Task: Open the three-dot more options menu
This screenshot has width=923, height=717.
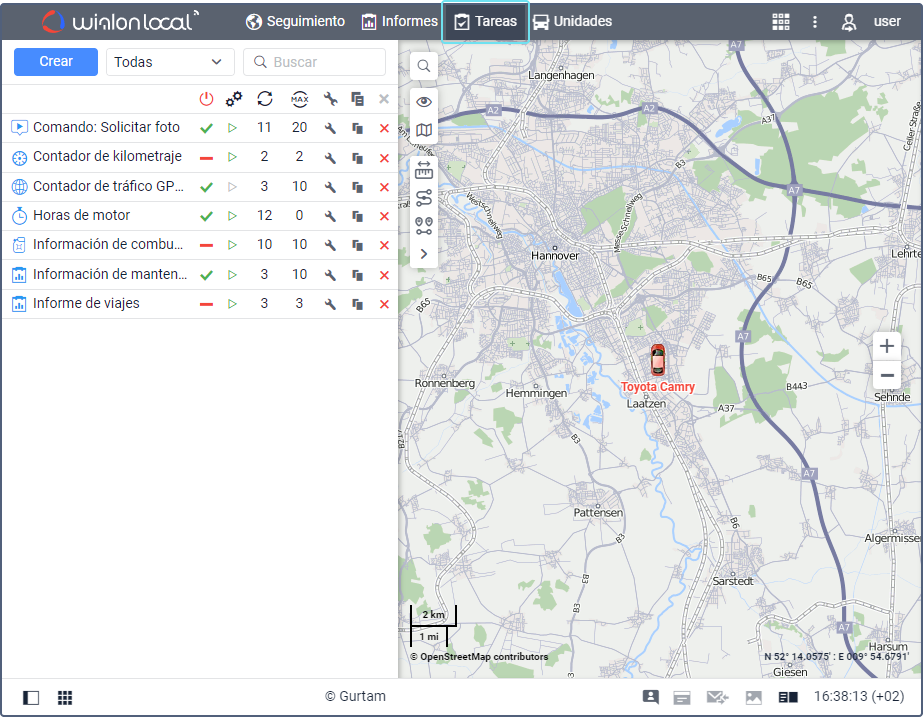Action: coord(815,22)
